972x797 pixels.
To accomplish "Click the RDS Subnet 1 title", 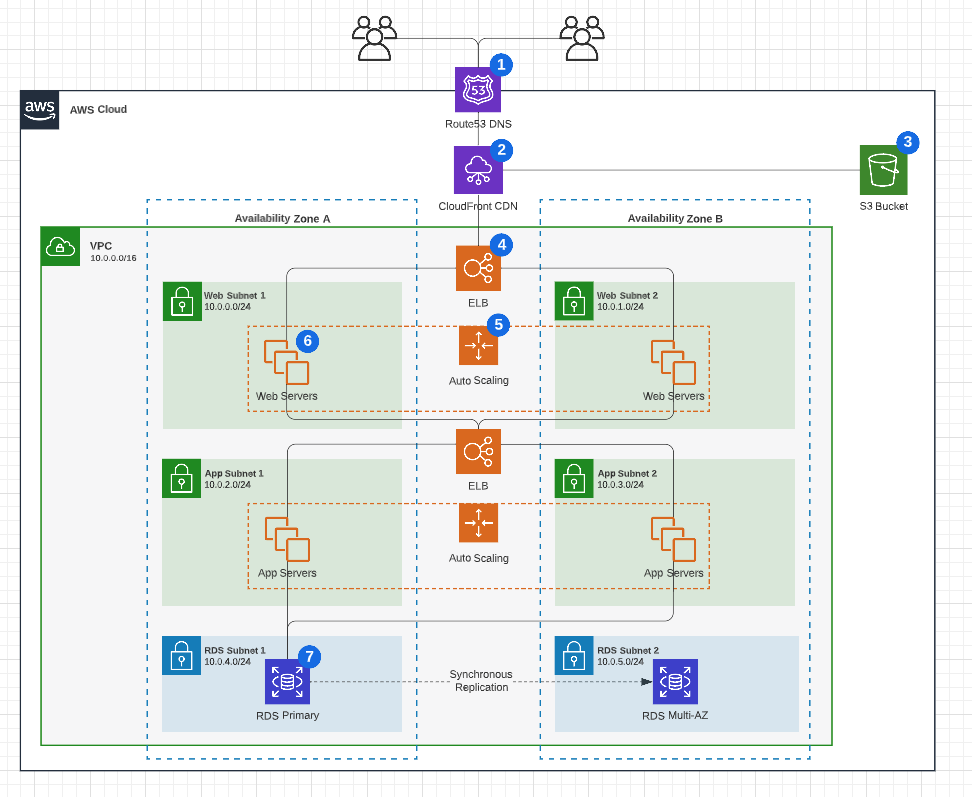I will (x=235, y=650).
